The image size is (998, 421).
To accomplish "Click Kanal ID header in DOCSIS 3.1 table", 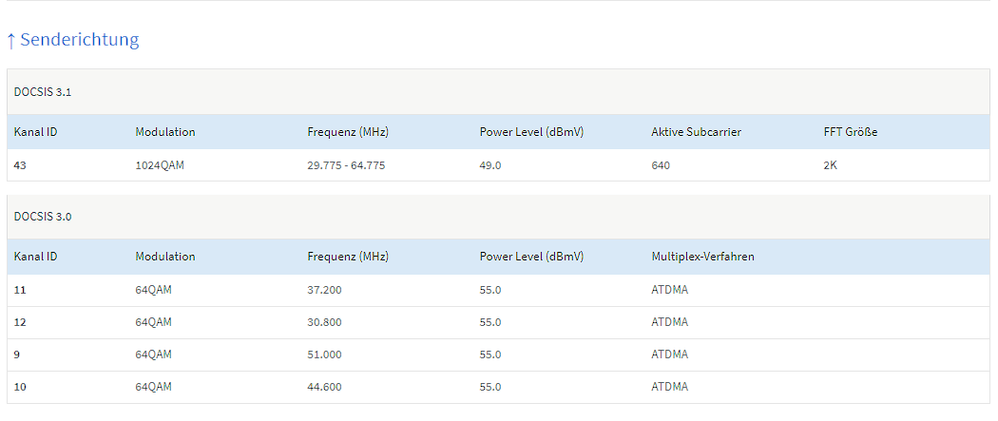I will click(35, 132).
